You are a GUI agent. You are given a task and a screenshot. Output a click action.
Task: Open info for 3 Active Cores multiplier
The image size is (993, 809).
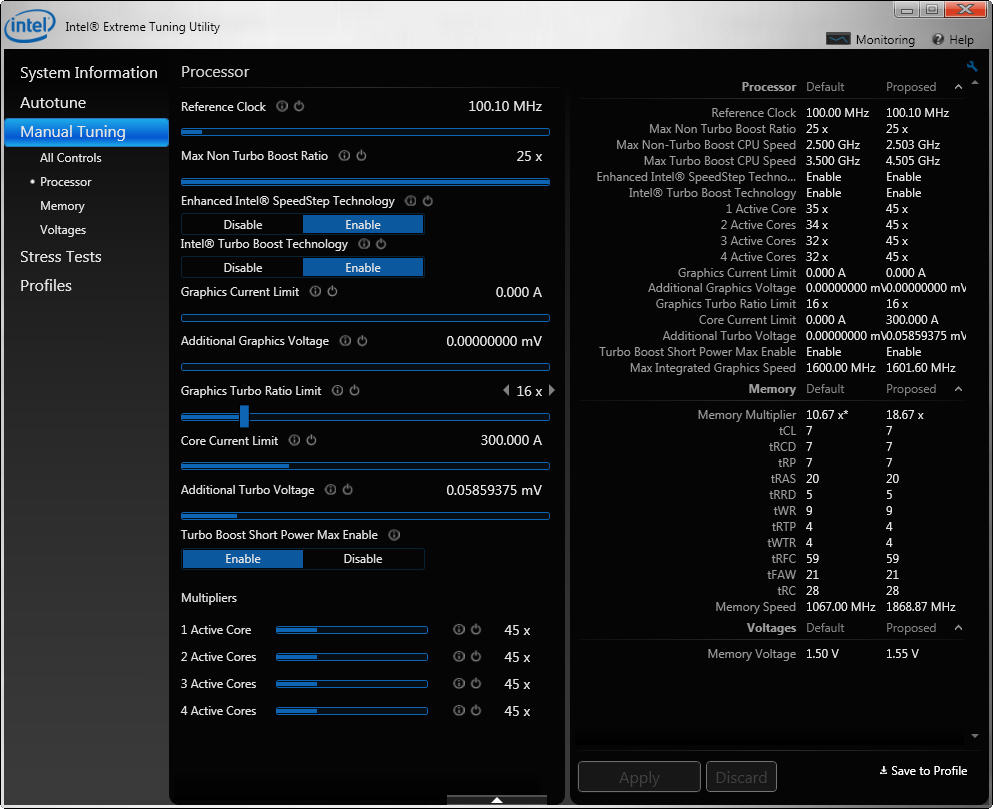(459, 684)
